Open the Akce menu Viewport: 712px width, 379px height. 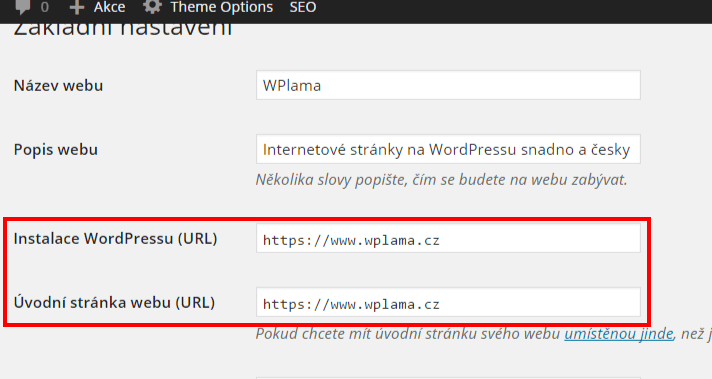coord(109,7)
